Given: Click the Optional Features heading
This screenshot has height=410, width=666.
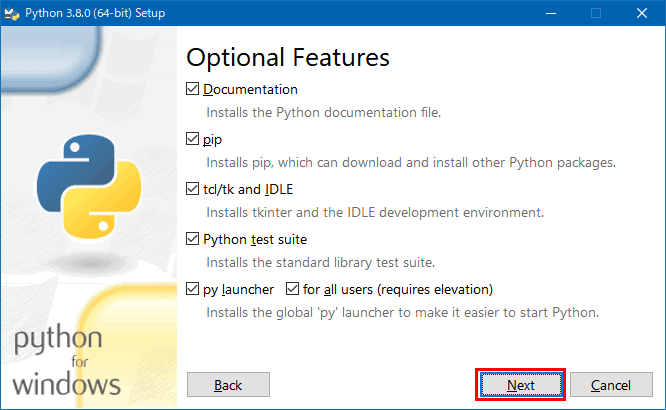Looking at the screenshot, I should pos(288,57).
